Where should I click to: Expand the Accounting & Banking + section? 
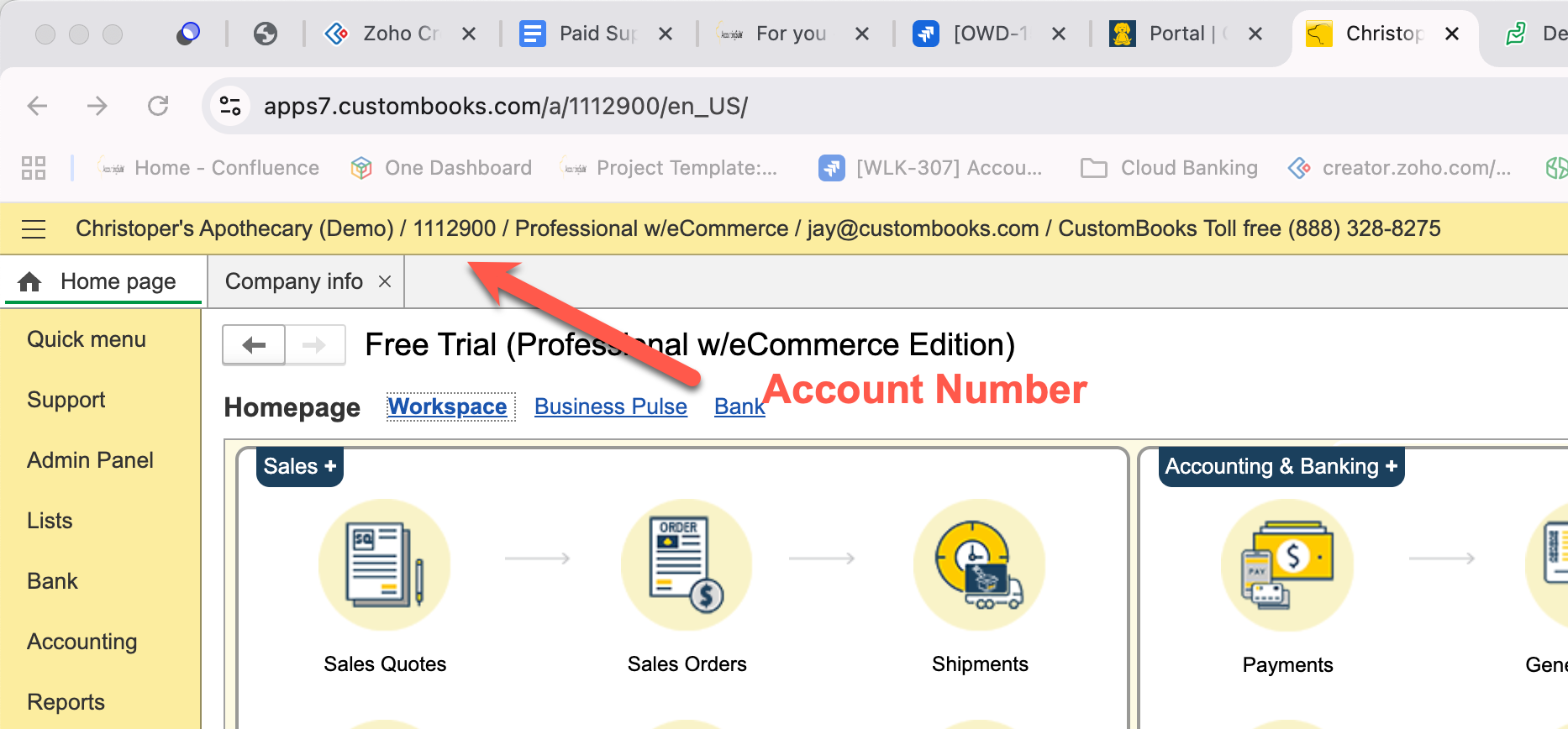click(x=1281, y=466)
